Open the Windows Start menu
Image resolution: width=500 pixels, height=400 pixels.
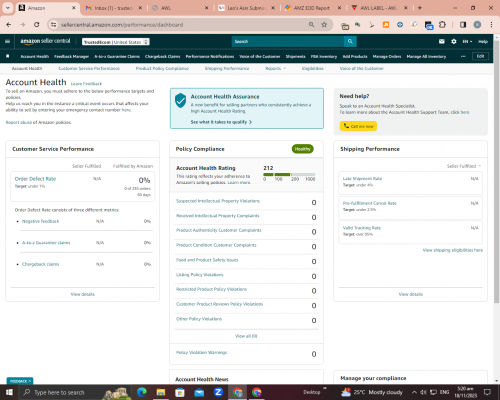[x=9, y=392]
